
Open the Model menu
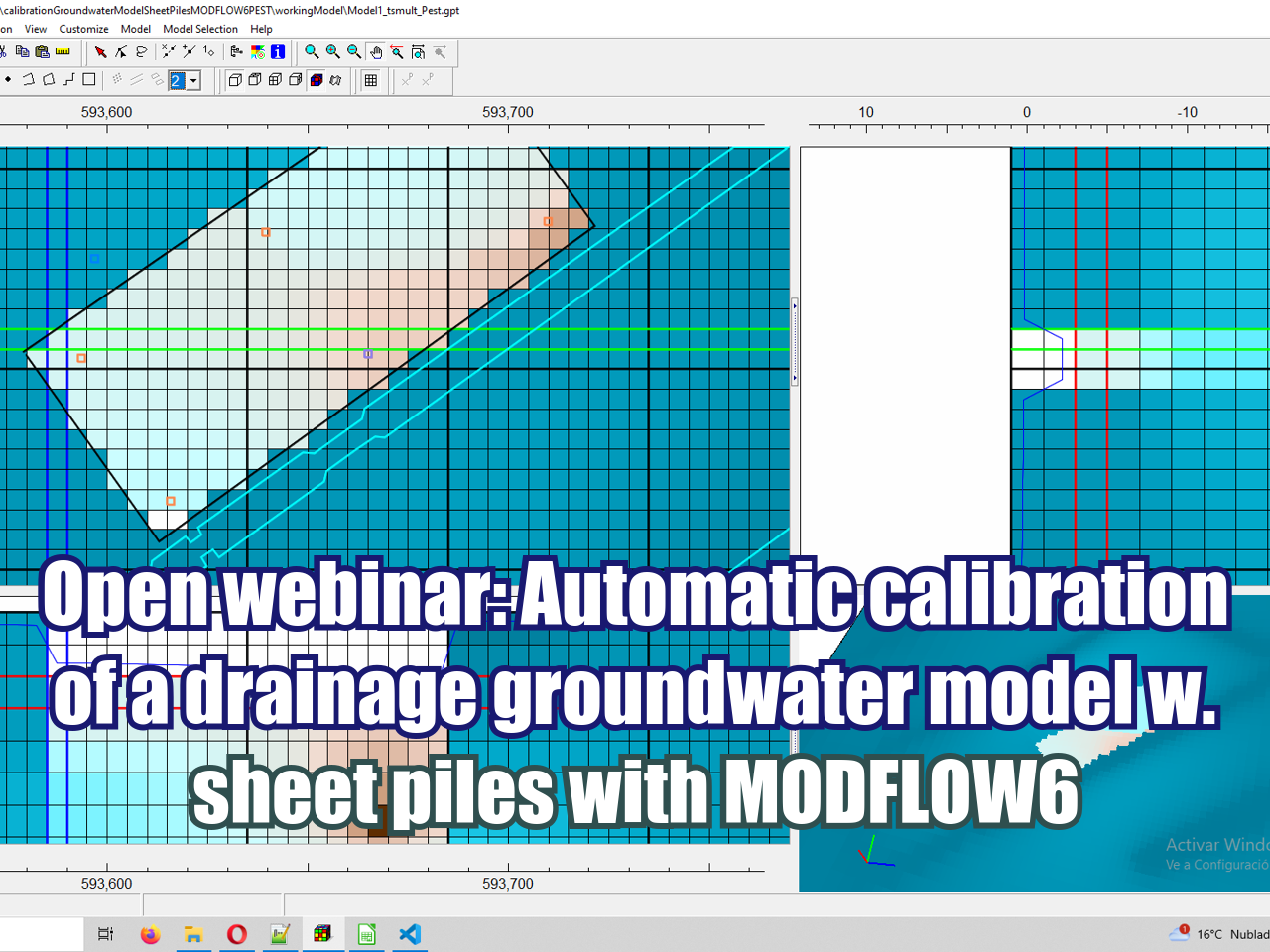(135, 29)
